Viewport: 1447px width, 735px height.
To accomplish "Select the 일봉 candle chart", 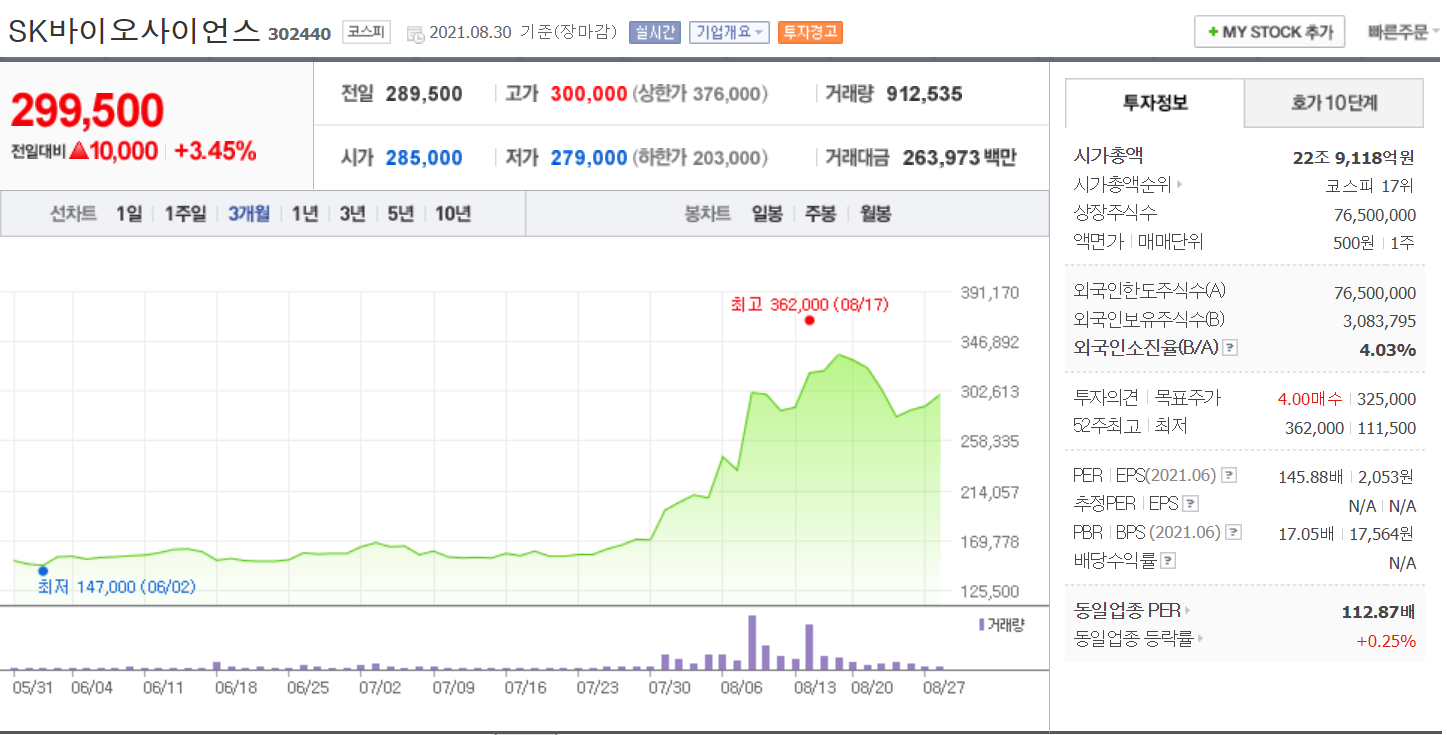I will point(767,213).
